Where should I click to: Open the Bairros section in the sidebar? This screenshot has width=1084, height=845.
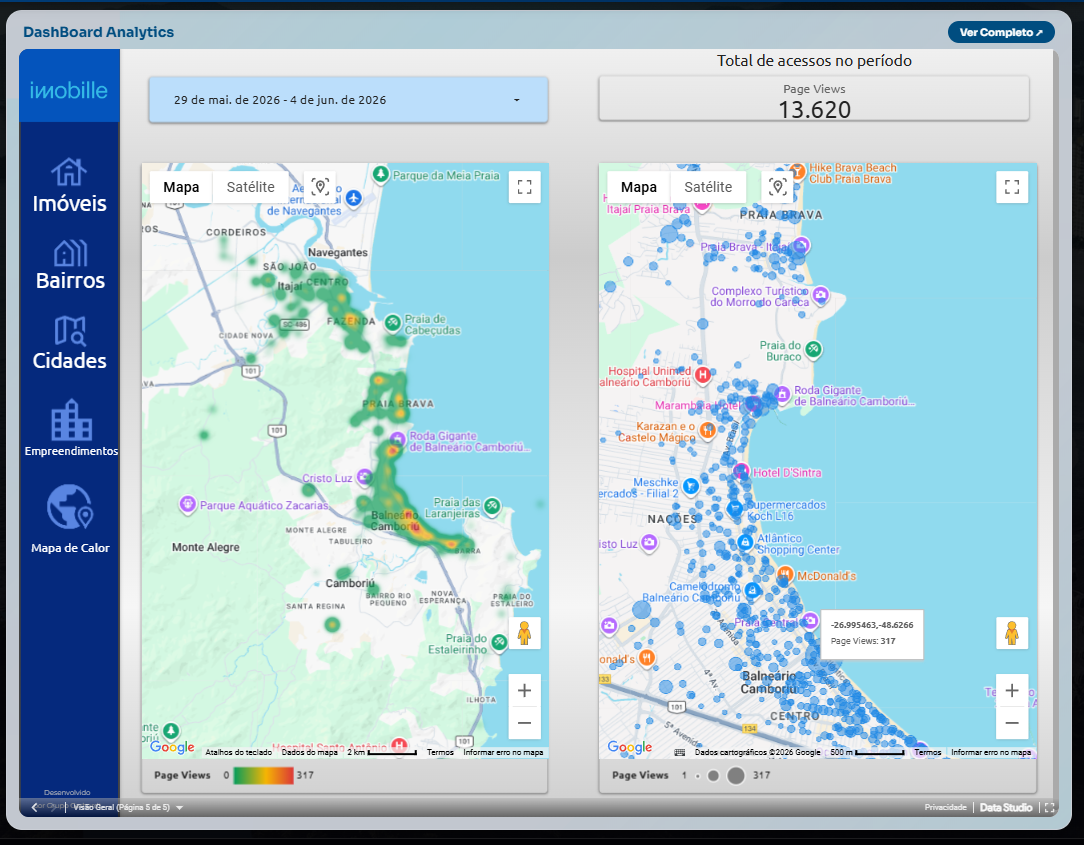point(70,265)
